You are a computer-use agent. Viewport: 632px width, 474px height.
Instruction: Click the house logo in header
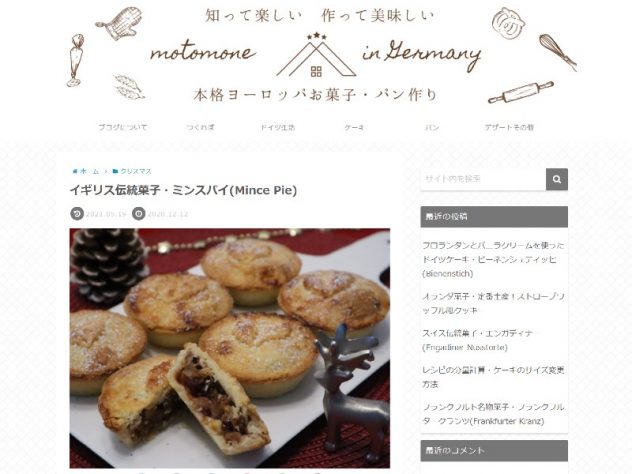316,55
